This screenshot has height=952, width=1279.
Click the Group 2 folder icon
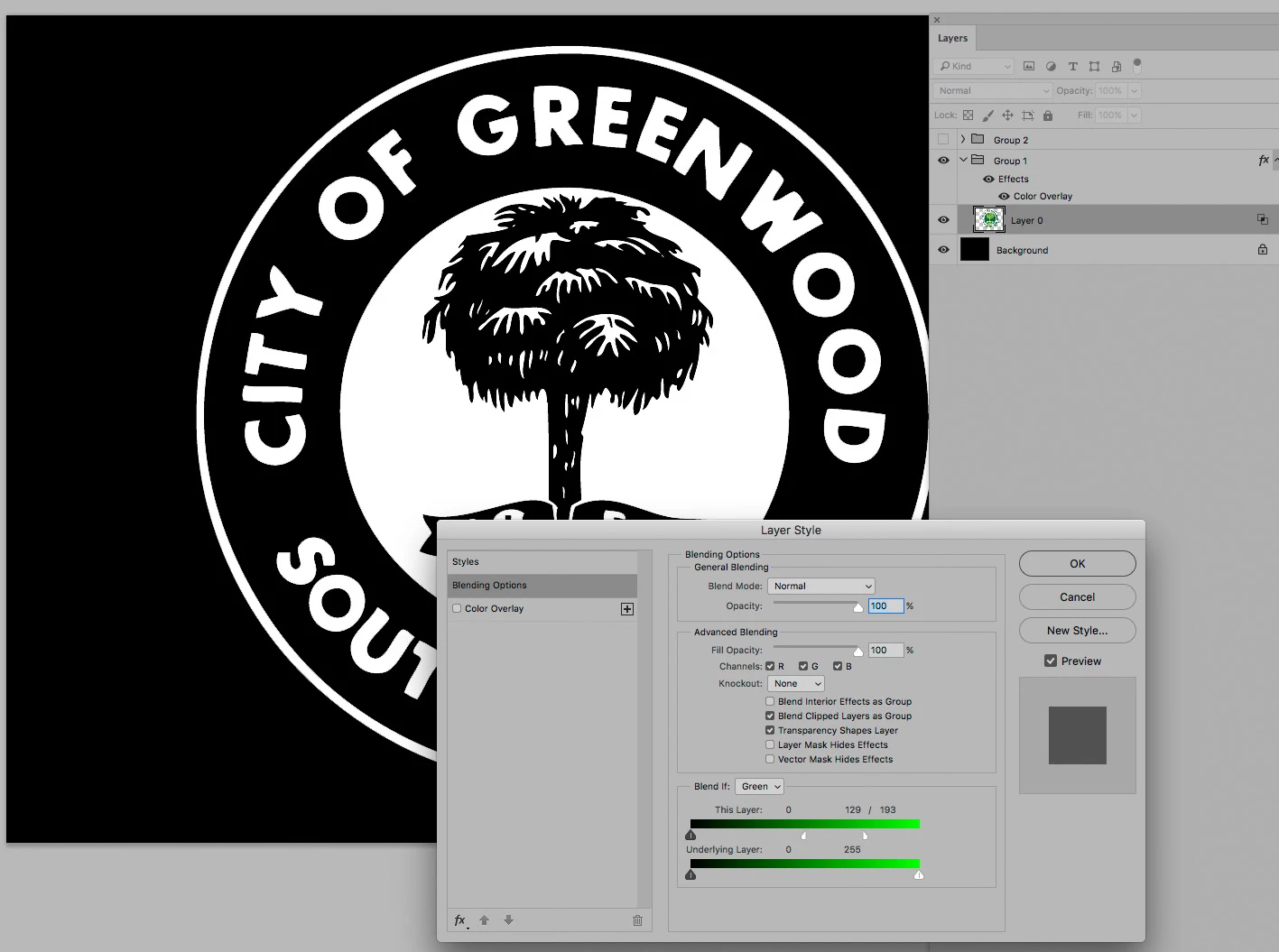[x=978, y=139]
